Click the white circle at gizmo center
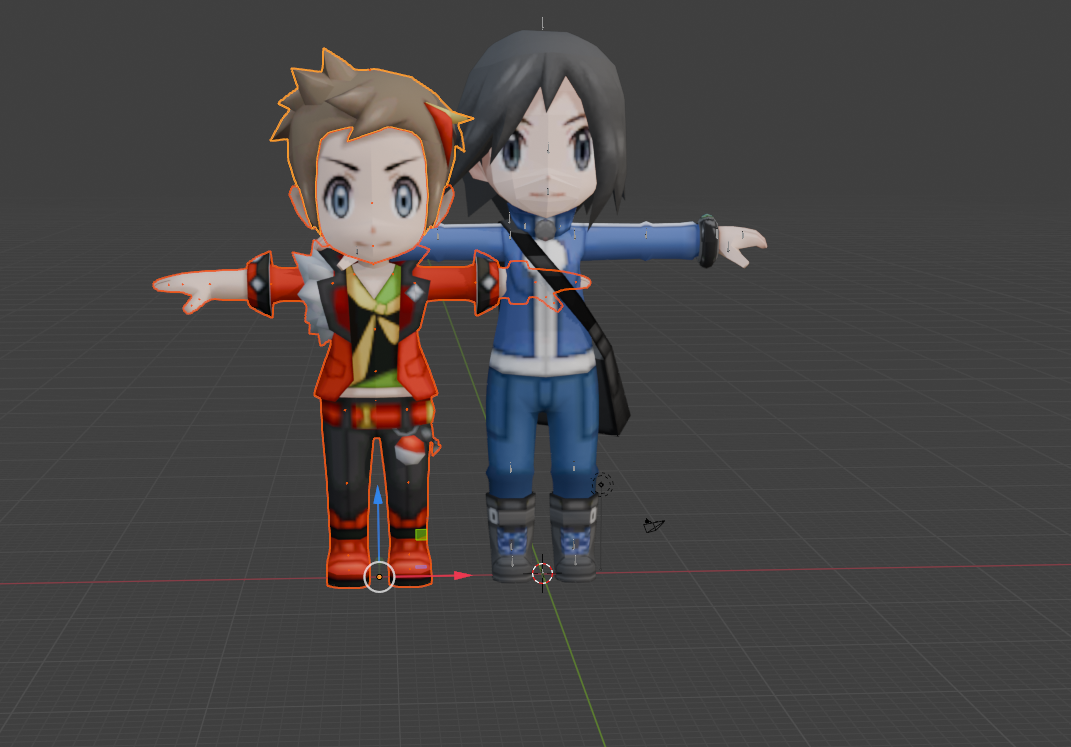This screenshot has height=747, width=1071. click(379, 577)
